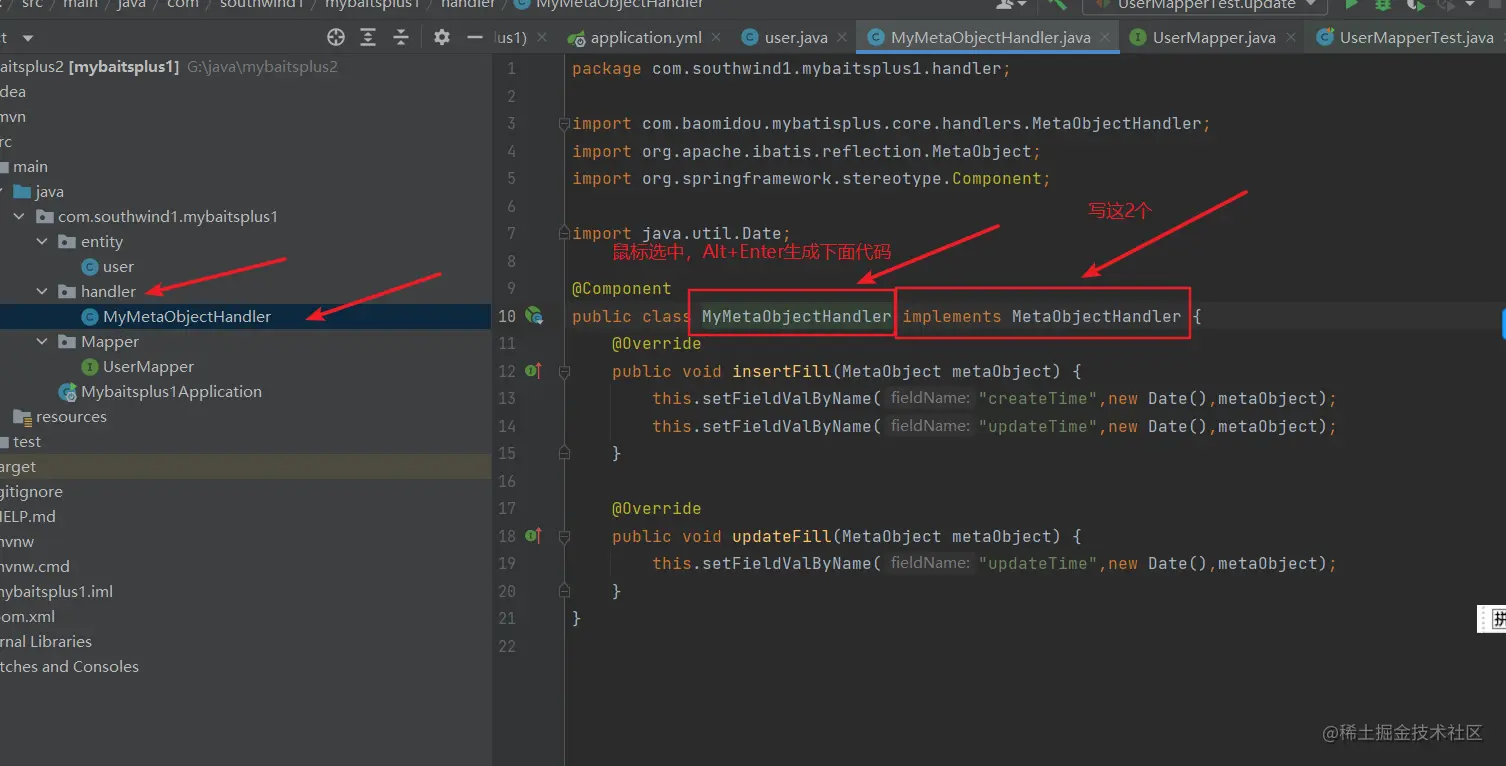This screenshot has height=766, width=1506.
Task: Click the fold end marker on line 15
Action: (564, 453)
